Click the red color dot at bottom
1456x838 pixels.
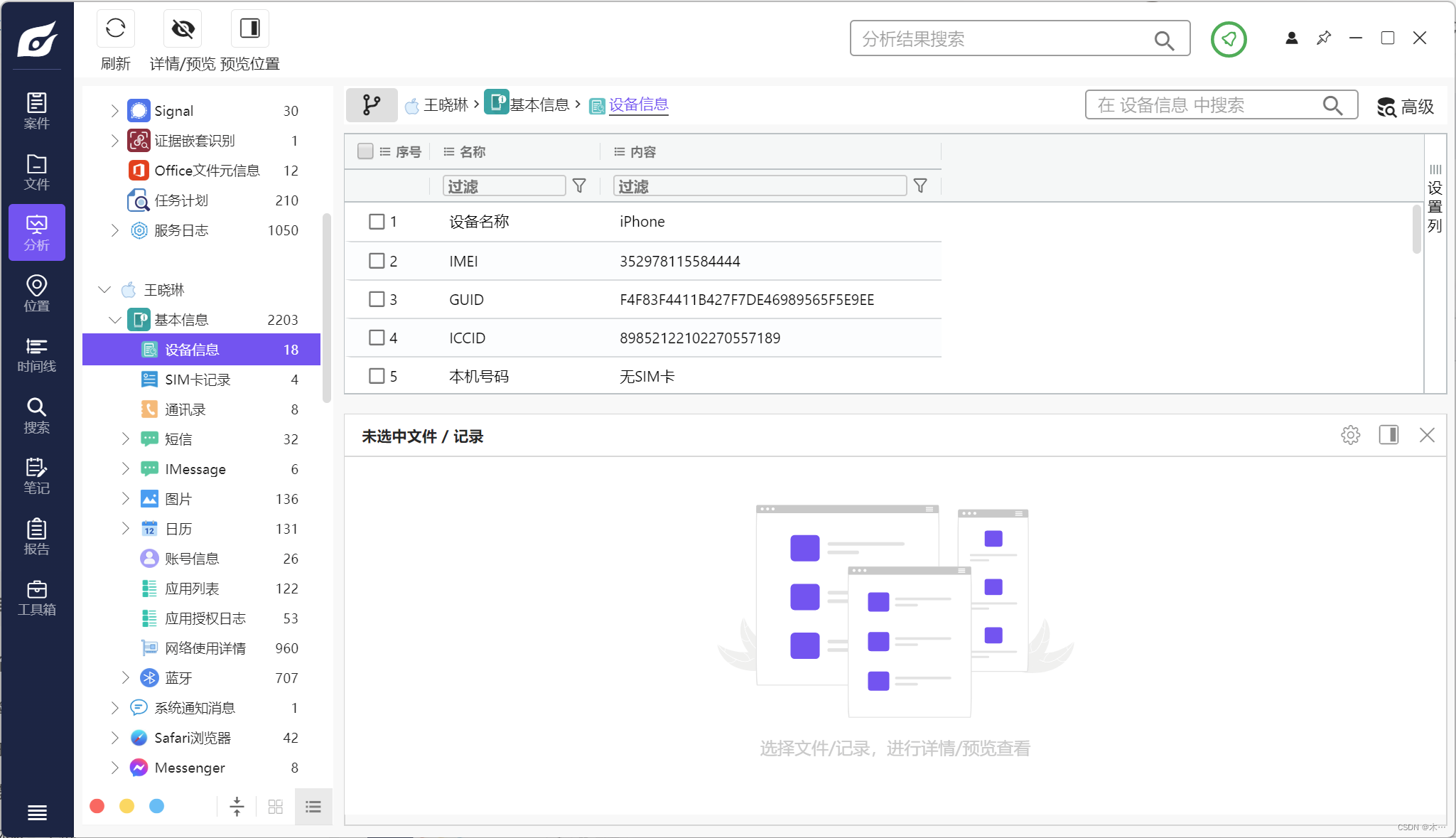pyautogui.click(x=97, y=806)
